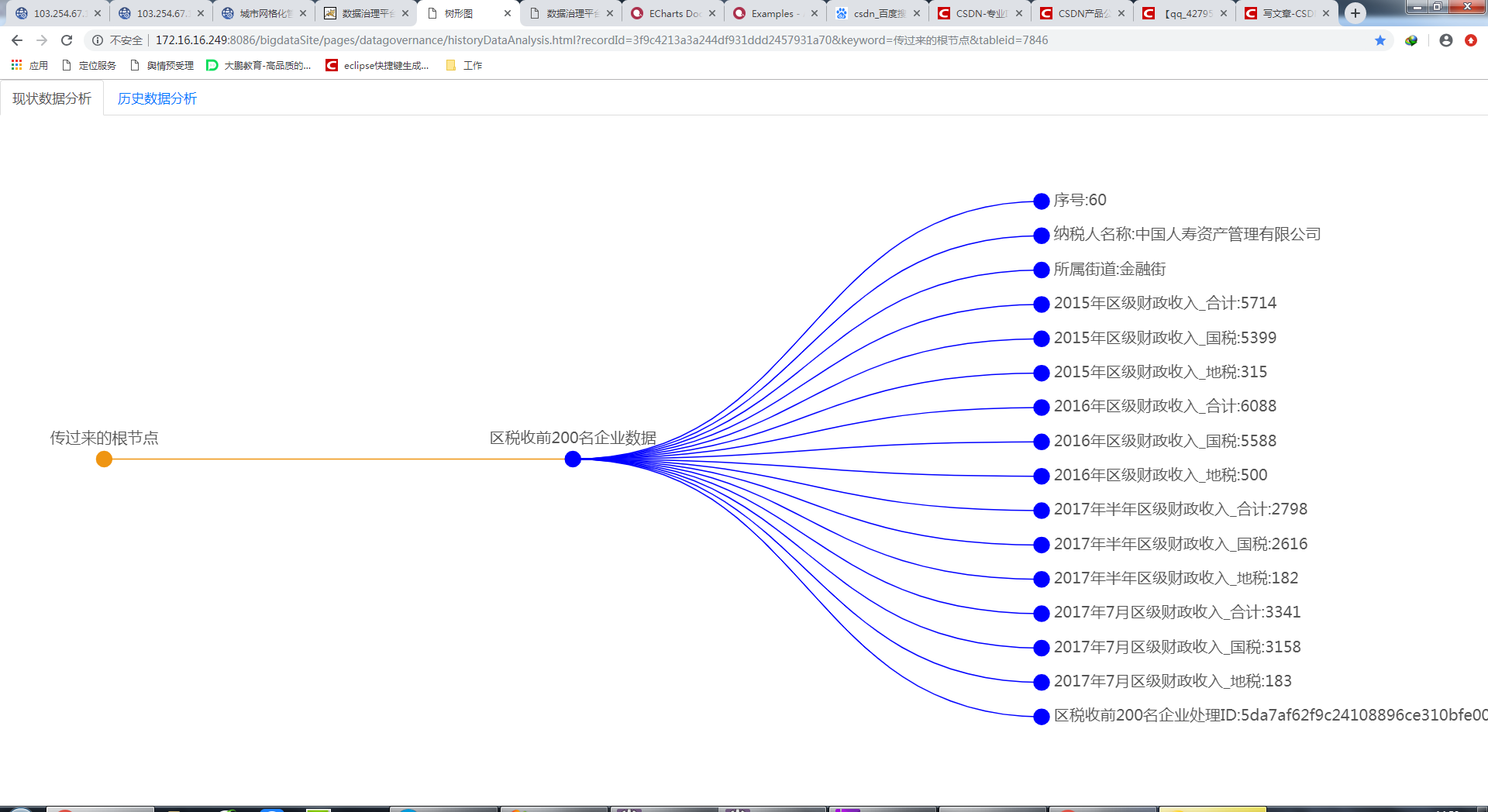This screenshot has height=812, width=1488.
Task: Select node 2017年7月区级财政收入_地税:183
Action: pyautogui.click(x=1042, y=683)
